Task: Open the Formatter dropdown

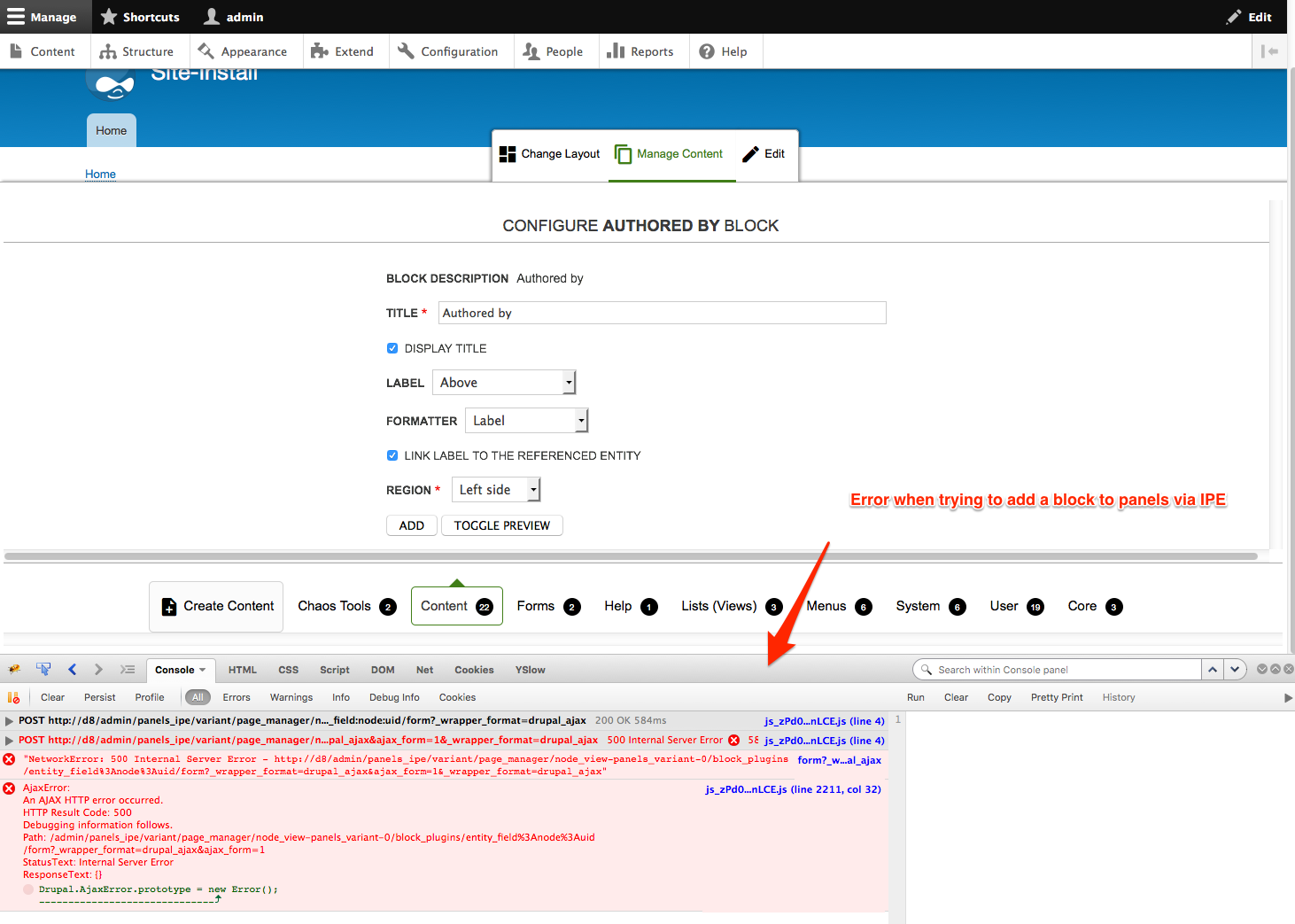Action: [527, 421]
